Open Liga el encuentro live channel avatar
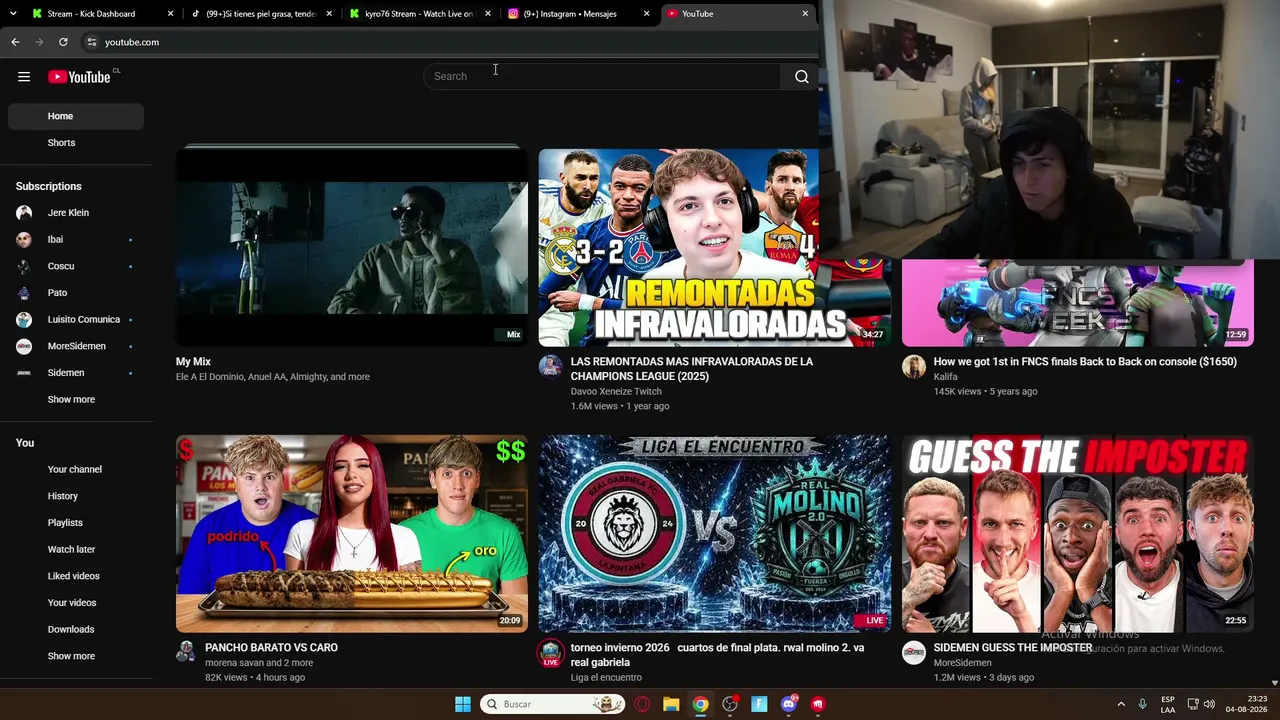1280x720 pixels. tap(551, 653)
